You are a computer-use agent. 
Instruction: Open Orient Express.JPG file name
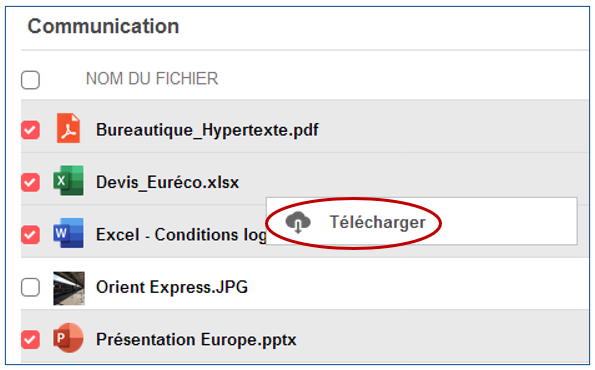(x=172, y=287)
